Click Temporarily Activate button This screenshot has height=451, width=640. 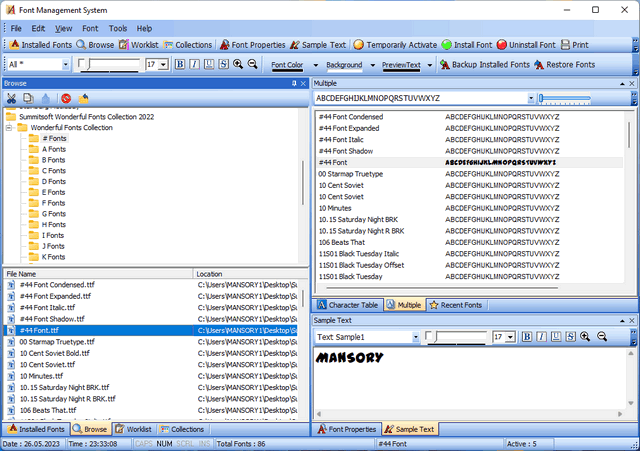tap(395, 45)
